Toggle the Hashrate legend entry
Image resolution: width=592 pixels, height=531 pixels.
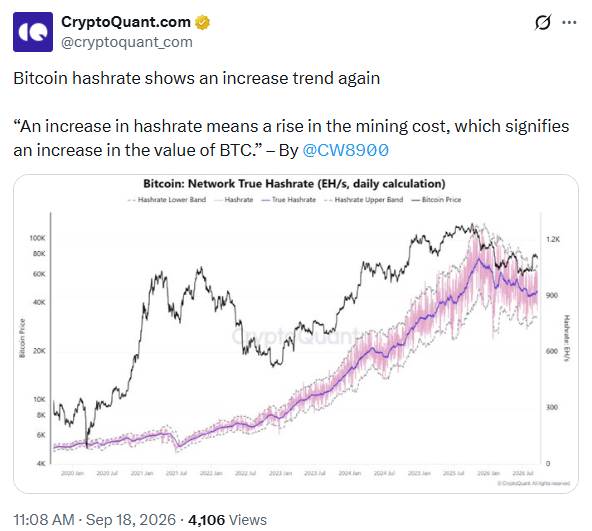[234, 199]
